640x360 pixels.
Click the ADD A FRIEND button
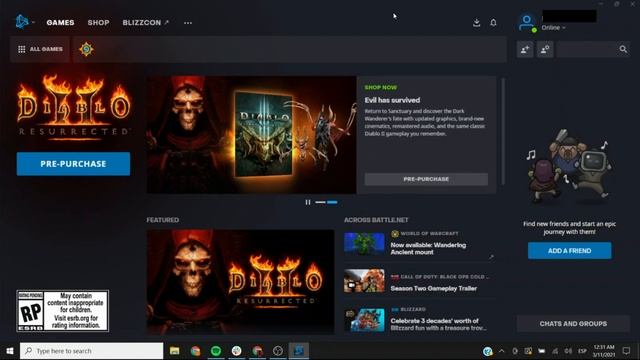[569, 251]
